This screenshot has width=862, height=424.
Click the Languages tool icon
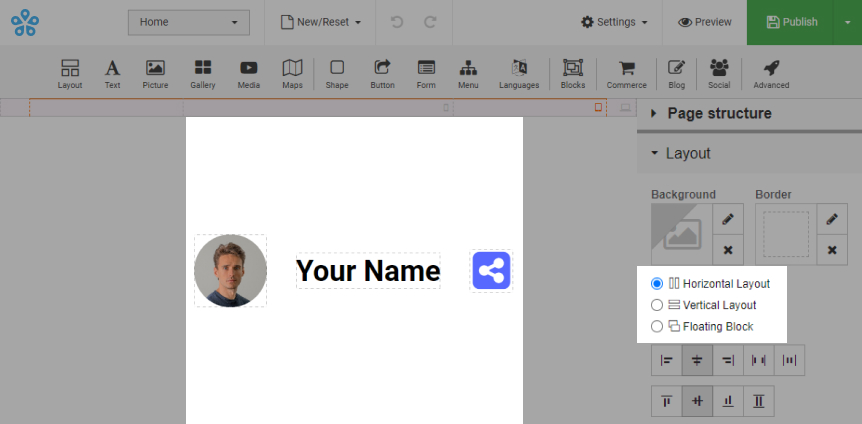pos(519,68)
